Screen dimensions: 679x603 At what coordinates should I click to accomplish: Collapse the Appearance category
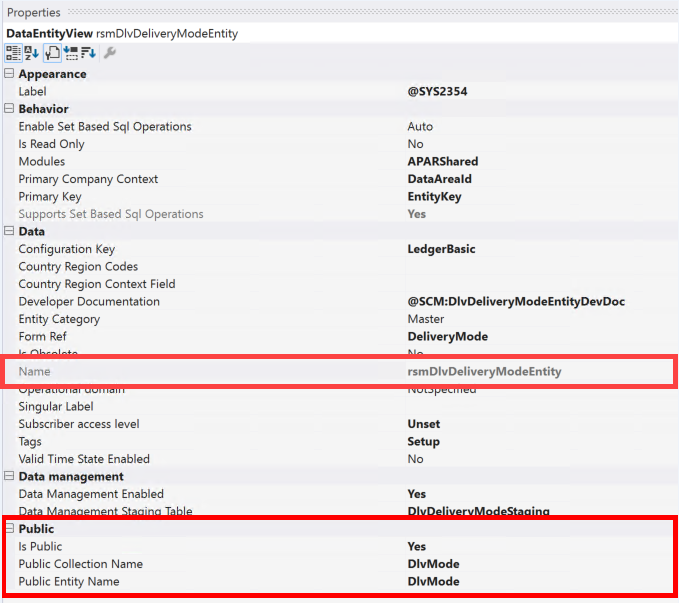pyautogui.click(x=9, y=74)
